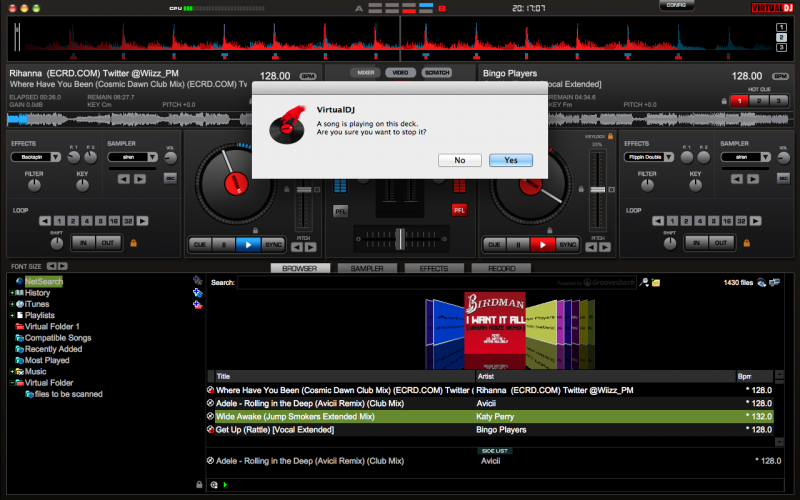The width and height of the screenshot is (800, 500).
Task: Toggle right sampler REC button
Action: pos(783,178)
